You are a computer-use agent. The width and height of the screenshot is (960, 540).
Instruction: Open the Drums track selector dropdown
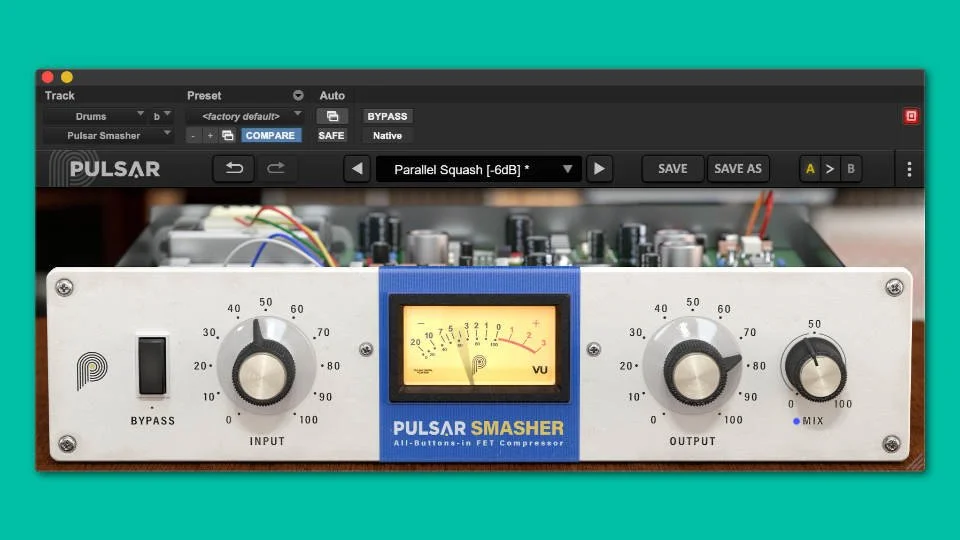point(95,116)
